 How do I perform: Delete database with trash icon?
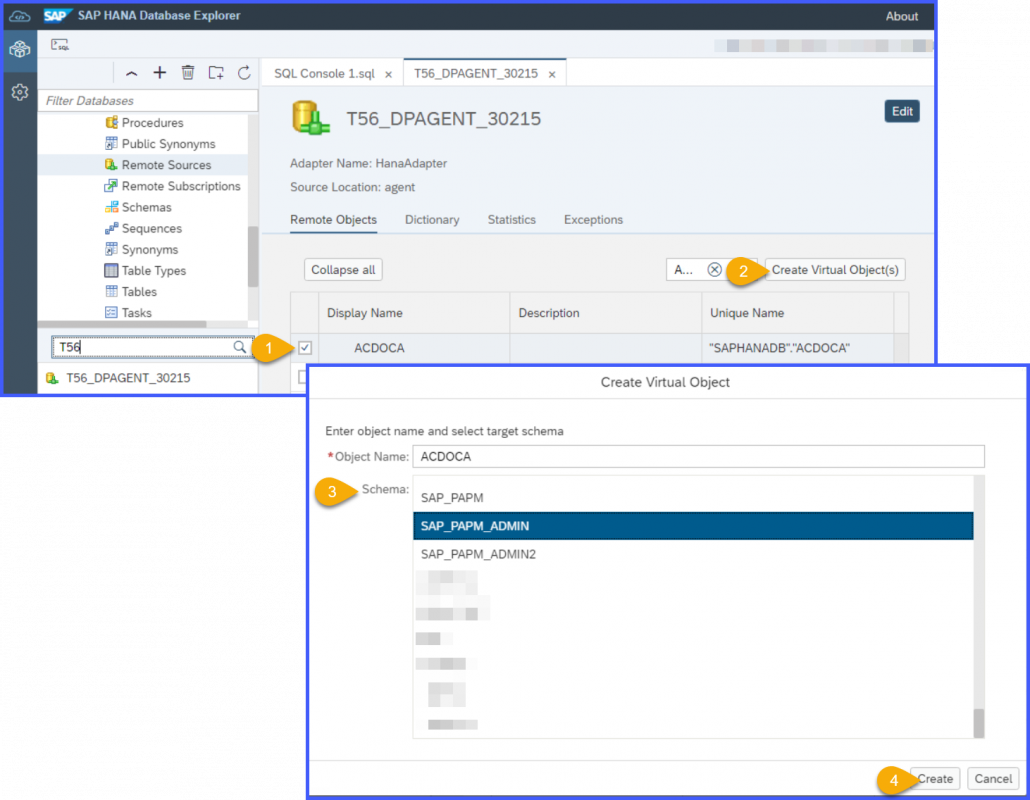pyautogui.click(x=188, y=72)
